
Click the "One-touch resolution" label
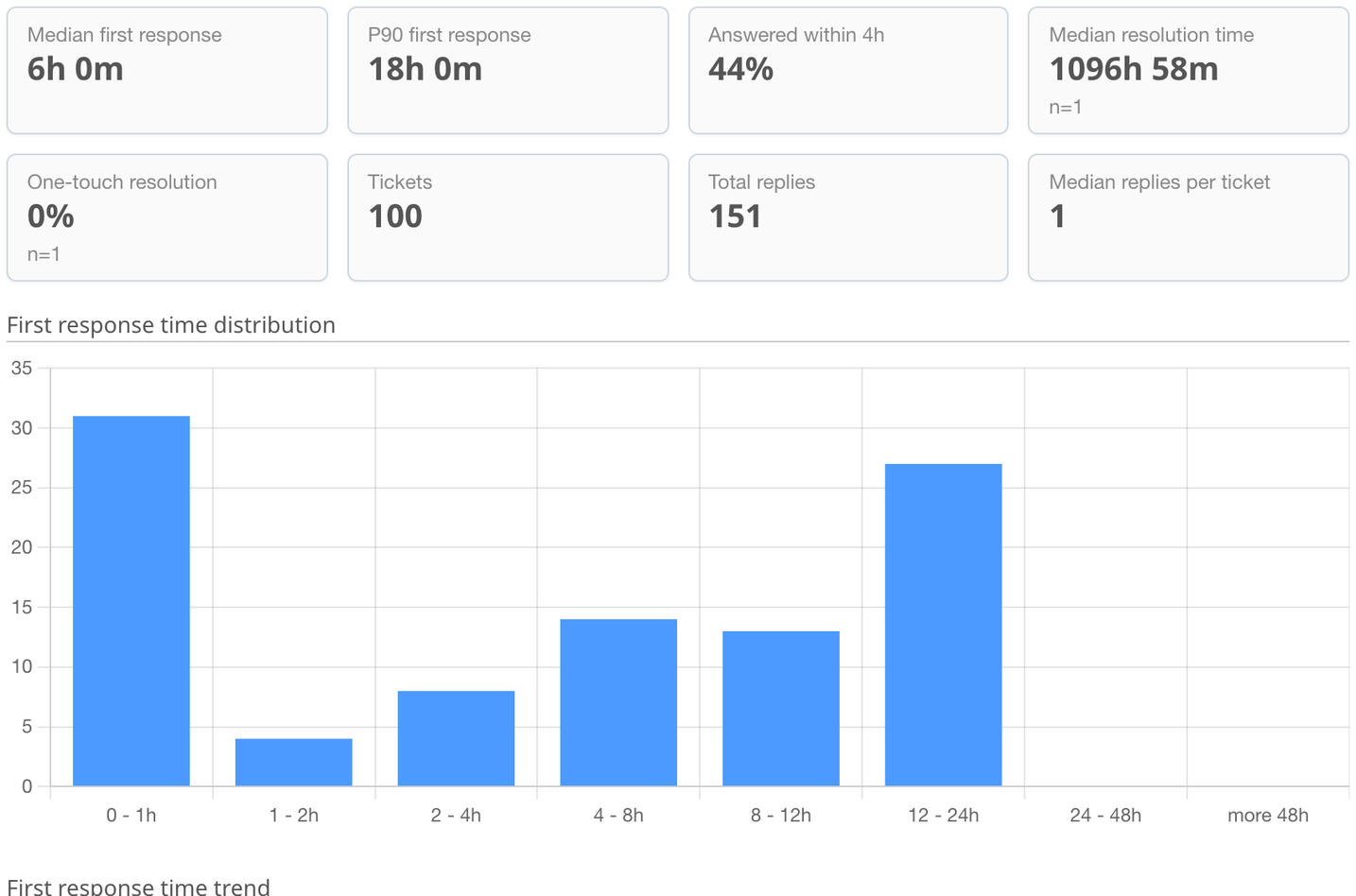coord(122,182)
